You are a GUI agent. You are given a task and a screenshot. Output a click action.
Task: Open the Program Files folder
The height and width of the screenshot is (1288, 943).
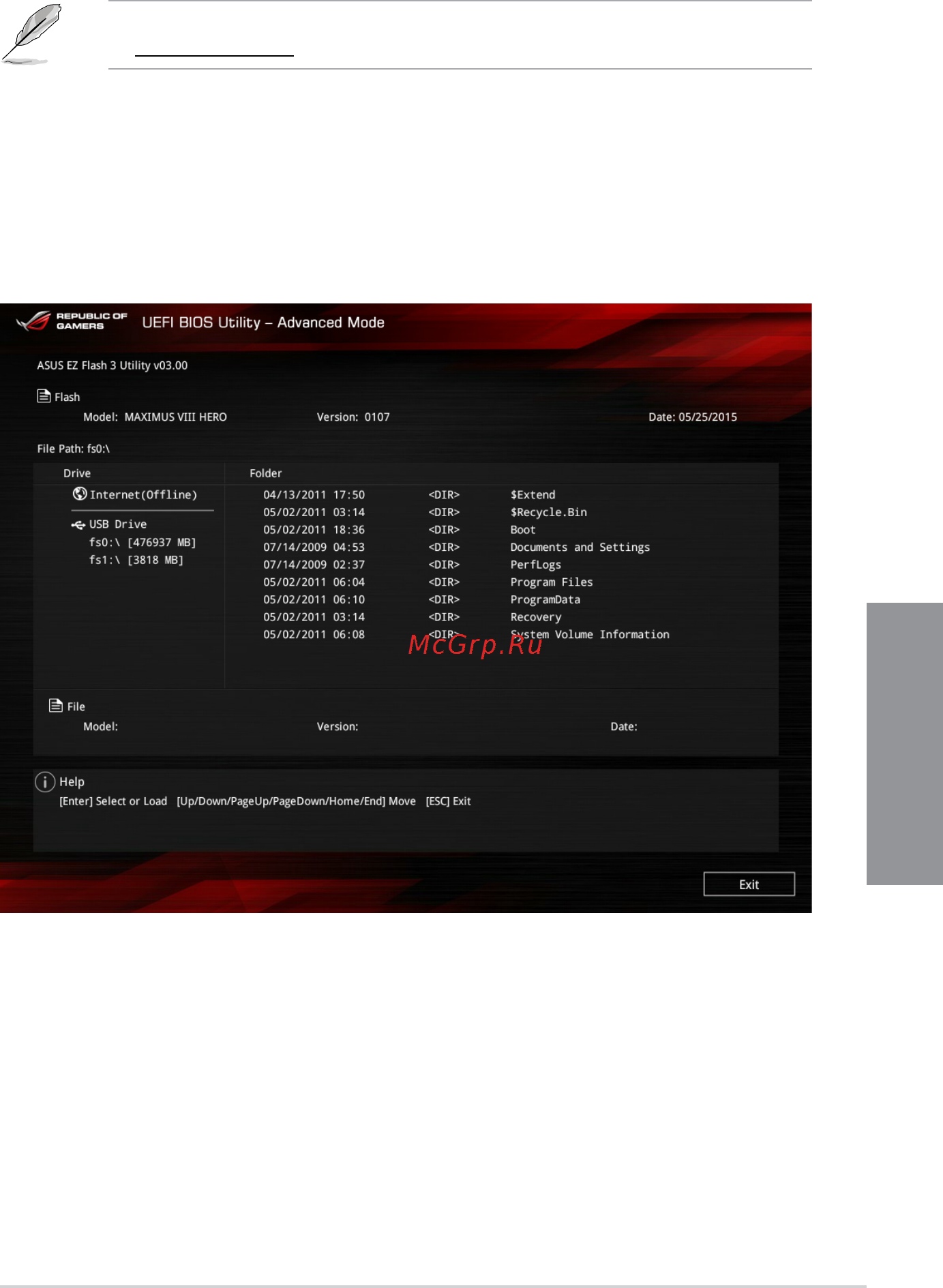coord(552,582)
